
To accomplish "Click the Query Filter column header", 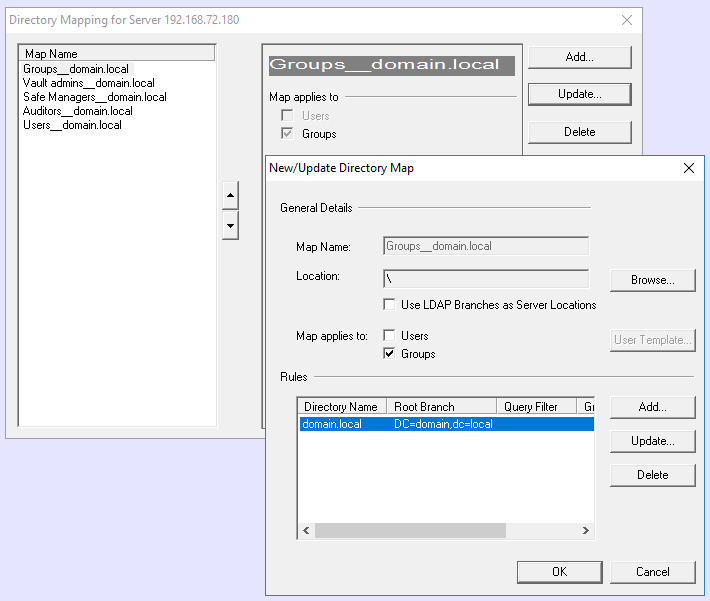I will tap(537, 407).
